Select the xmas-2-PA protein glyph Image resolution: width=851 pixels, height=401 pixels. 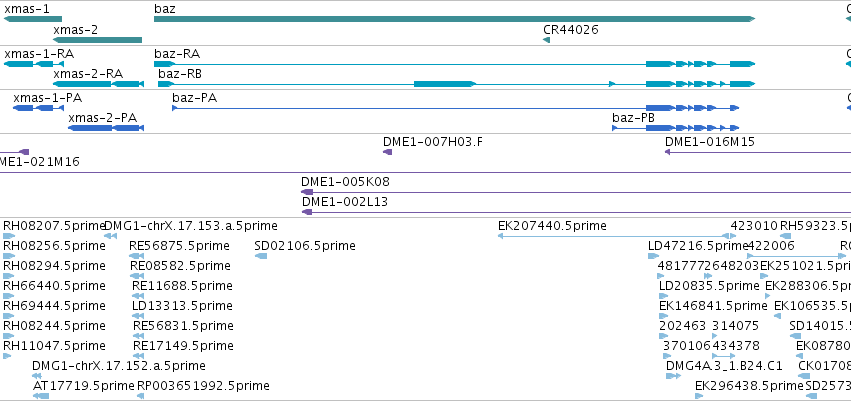[x=106, y=128]
